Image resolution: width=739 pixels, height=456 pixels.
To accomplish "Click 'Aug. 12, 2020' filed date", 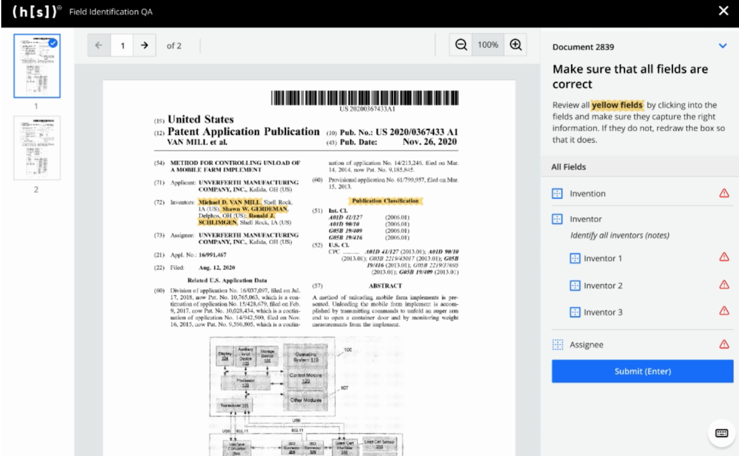I will 217,268.
